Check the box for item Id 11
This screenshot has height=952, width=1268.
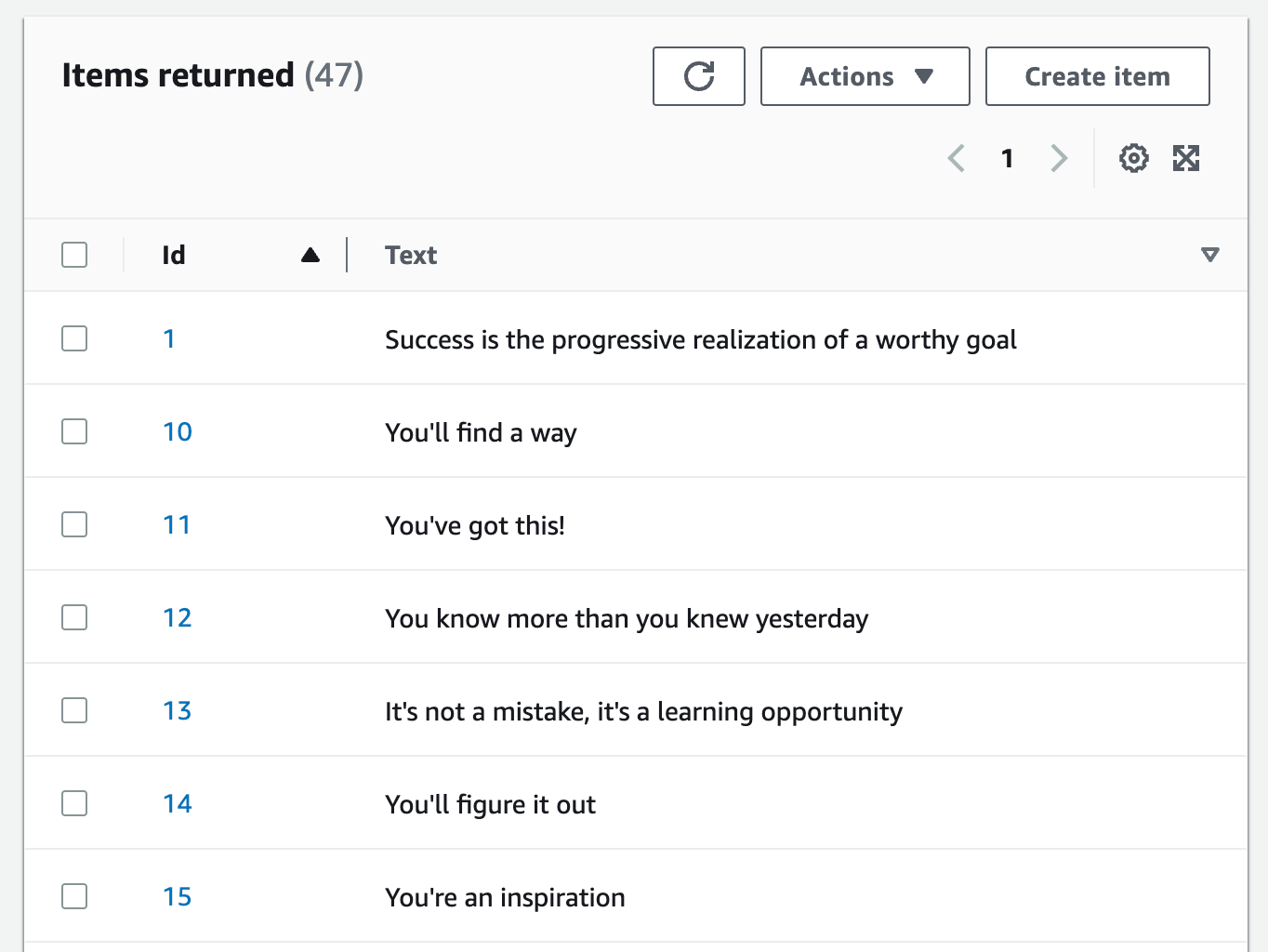[x=74, y=524]
